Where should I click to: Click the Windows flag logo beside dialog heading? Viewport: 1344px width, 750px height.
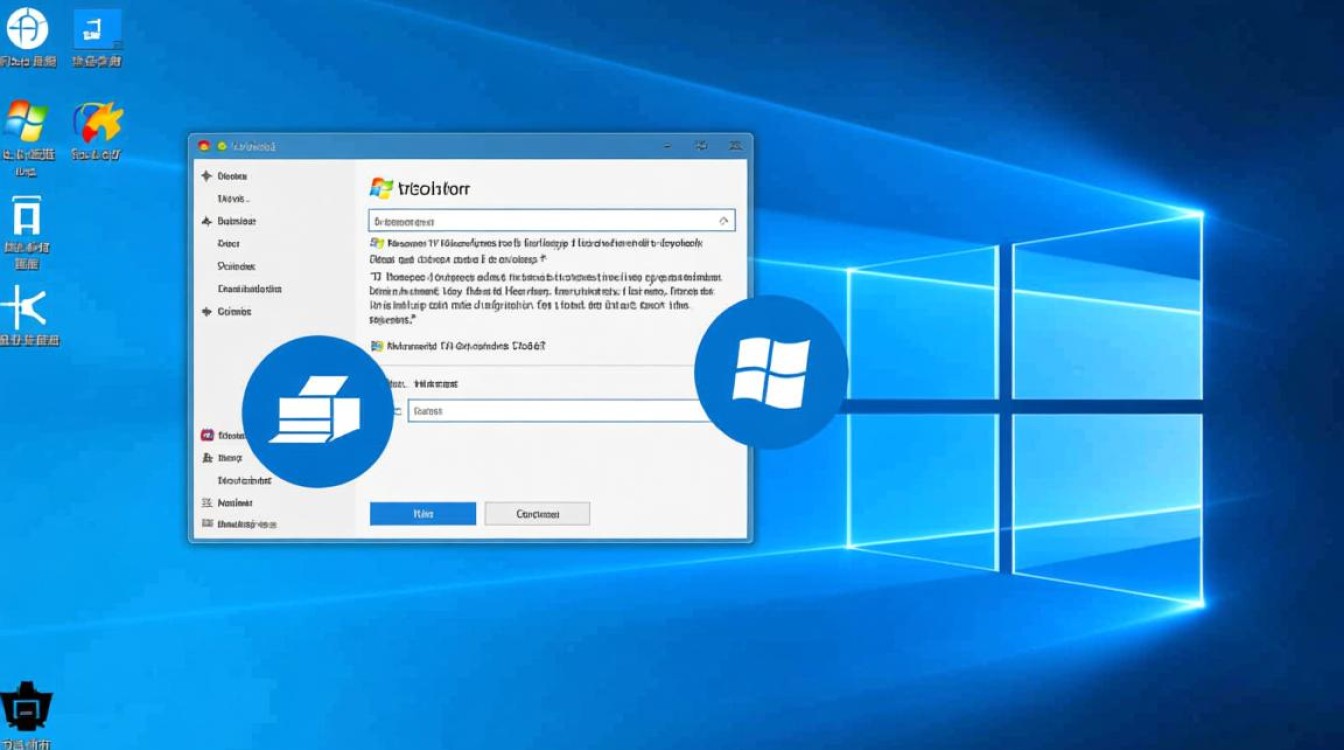[381, 187]
